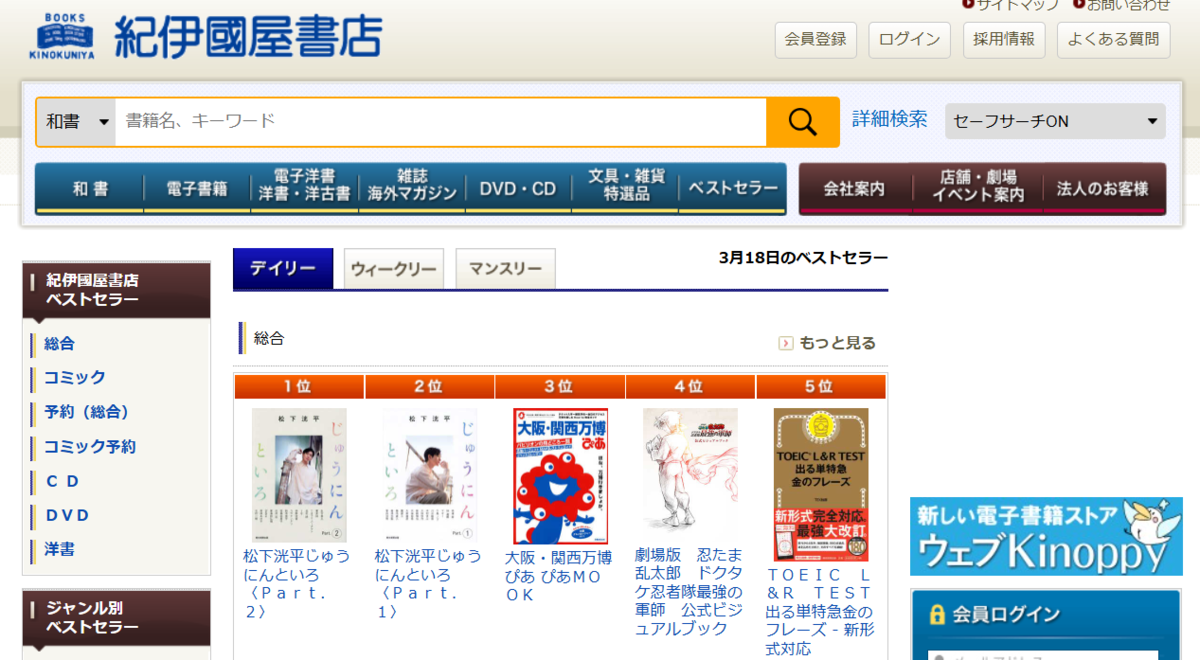1200x660 pixels.
Task: Focus the 書籍名、キーワード search field
Action: pos(441,122)
